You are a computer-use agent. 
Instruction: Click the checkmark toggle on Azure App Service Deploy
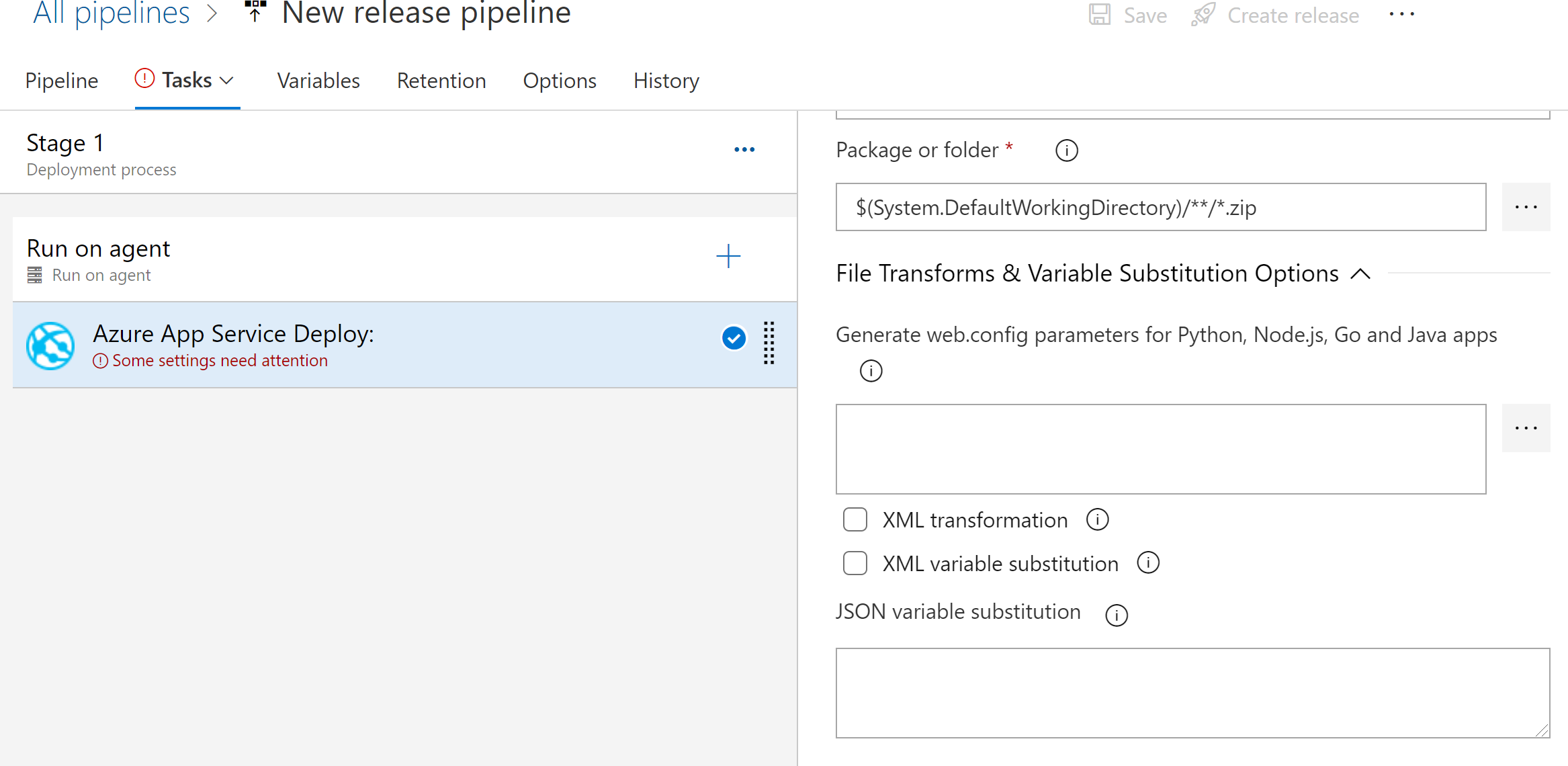click(735, 338)
